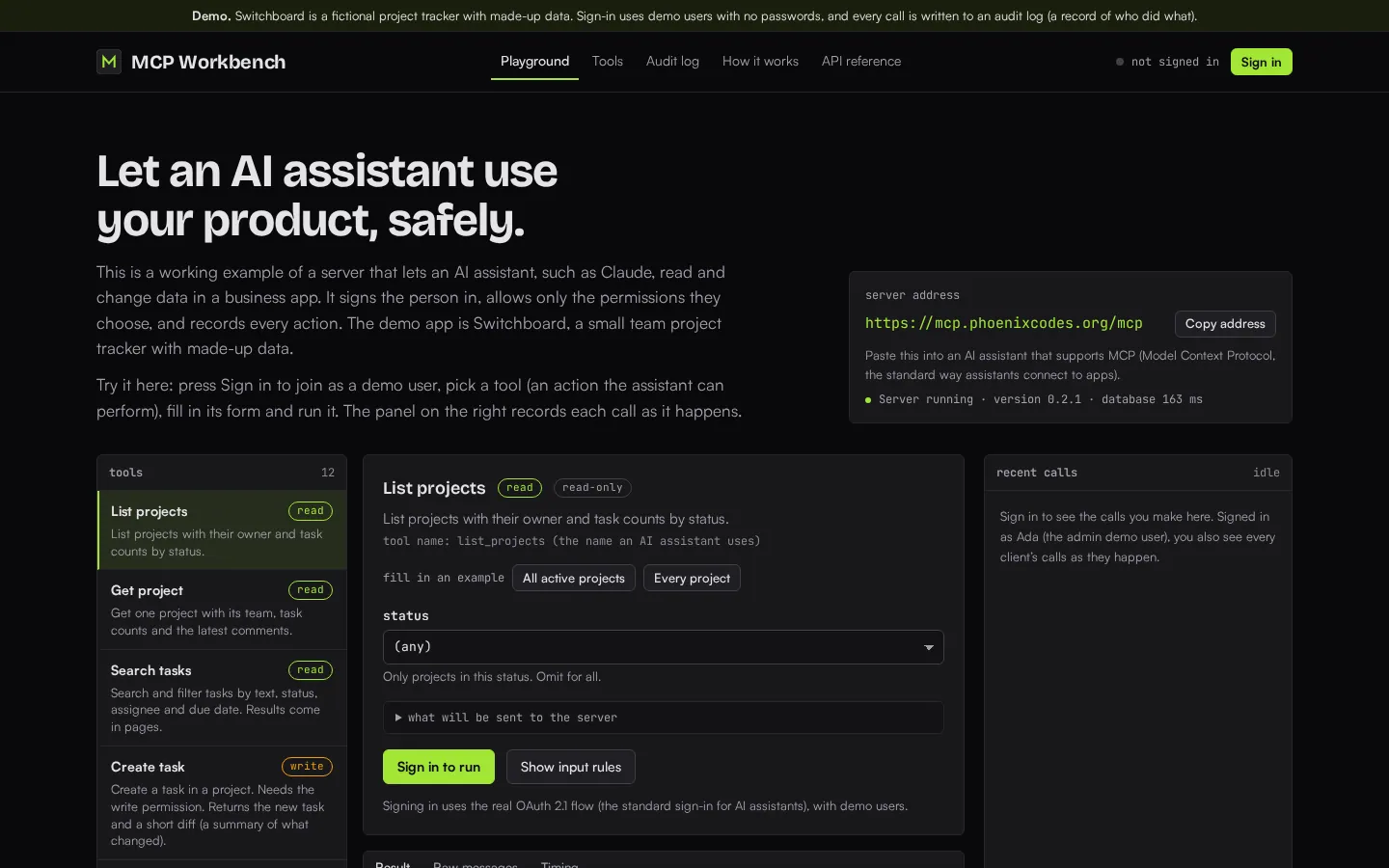Select the Create task tool
This screenshot has width=1389, height=868.
pyautogui.click(x=222, y=803)
